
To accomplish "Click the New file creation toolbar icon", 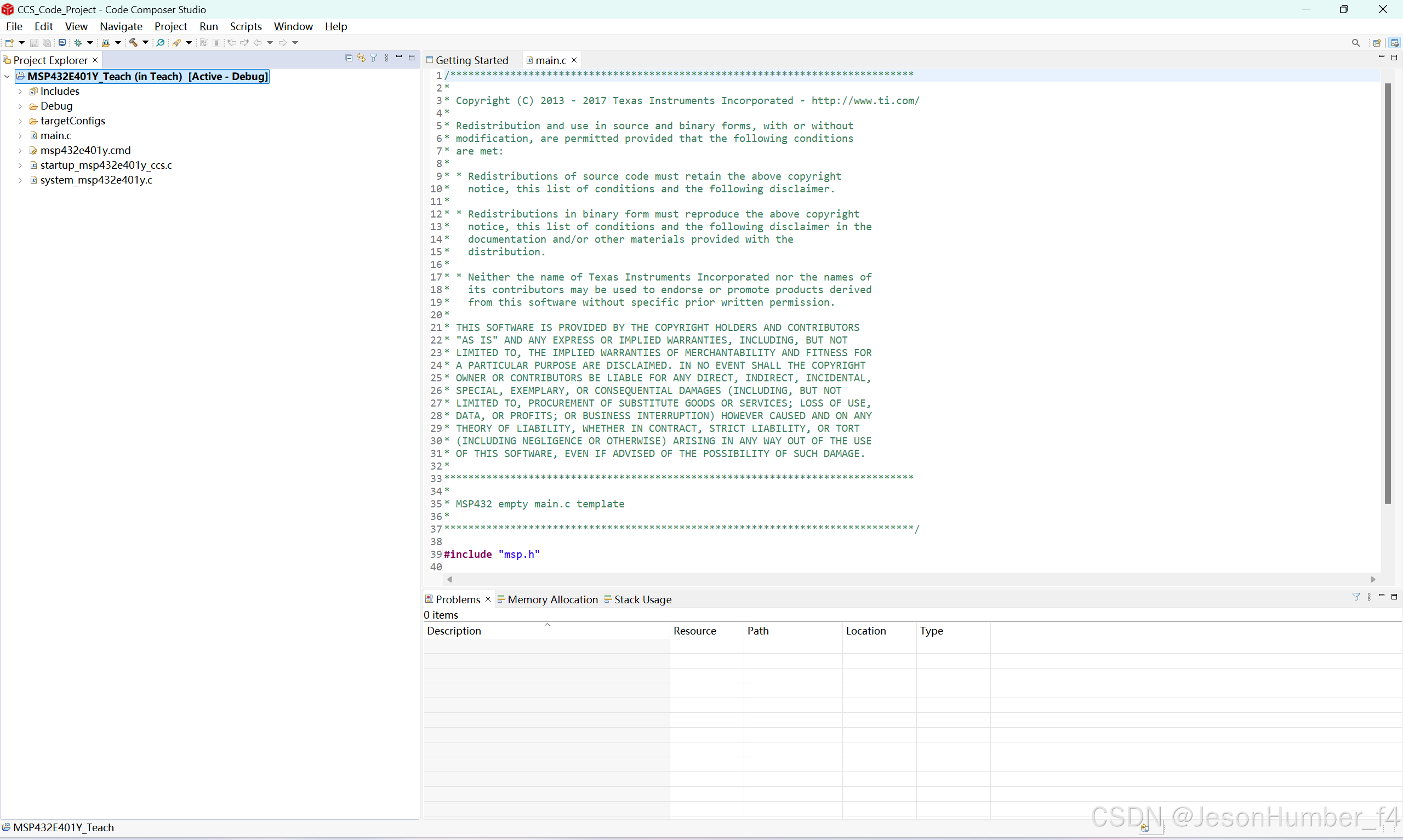I will click(10, 42).
